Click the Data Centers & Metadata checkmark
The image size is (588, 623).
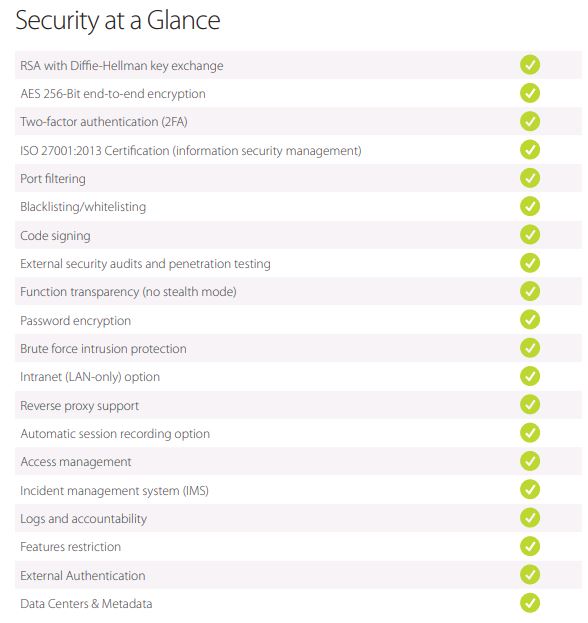[530, 603]
